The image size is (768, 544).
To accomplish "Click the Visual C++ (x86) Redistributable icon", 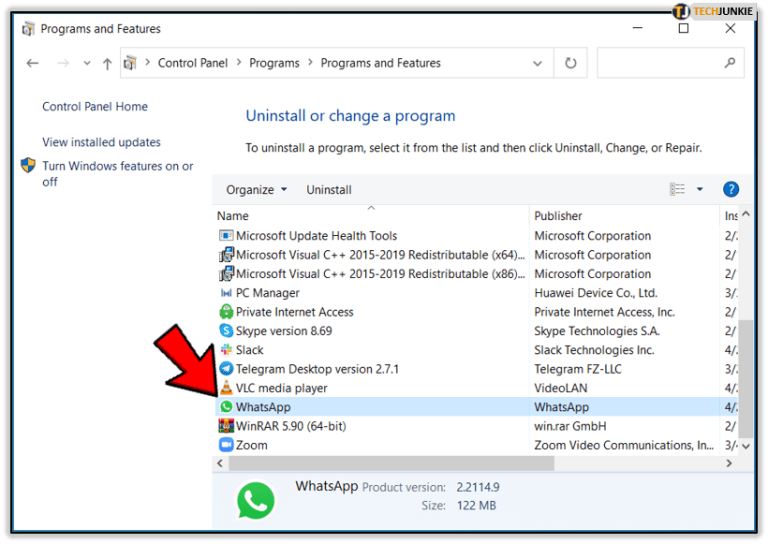I will (x=226, y=274).
